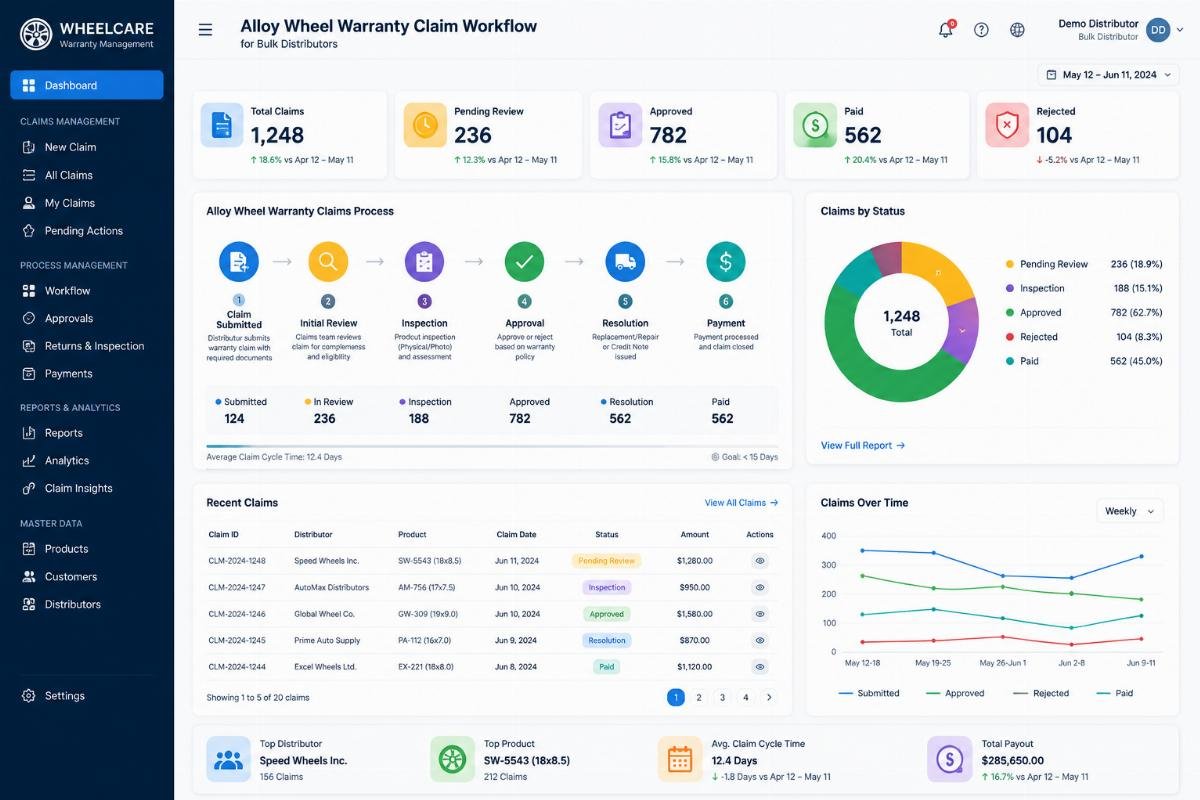The height and width of the screenshot is (800, 1200).
Task: Click the Total Claims document icon
Action: (222, 125)
